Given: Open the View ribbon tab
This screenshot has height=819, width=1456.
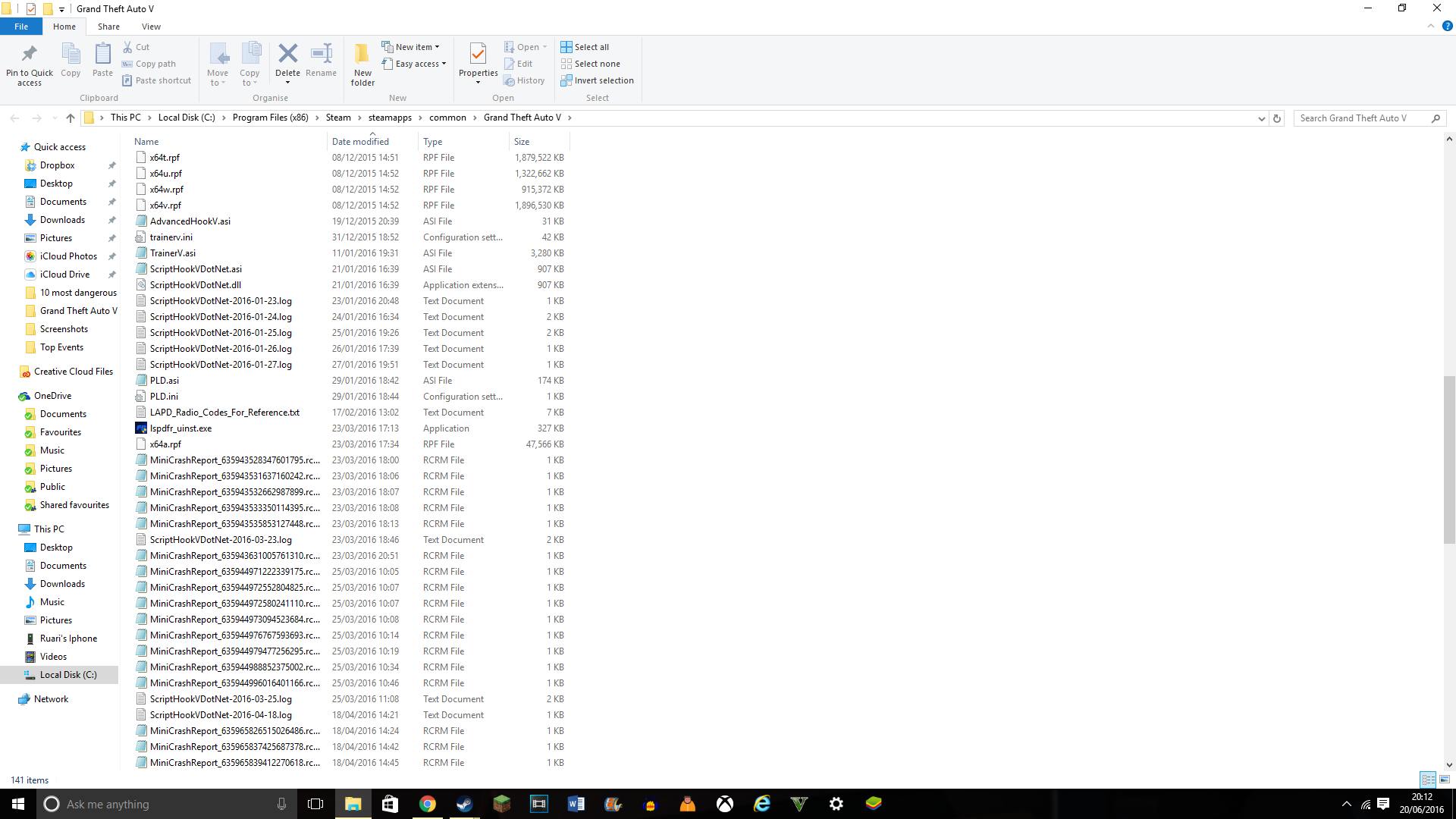Looking at the screenshot, I should pos(151,27).
